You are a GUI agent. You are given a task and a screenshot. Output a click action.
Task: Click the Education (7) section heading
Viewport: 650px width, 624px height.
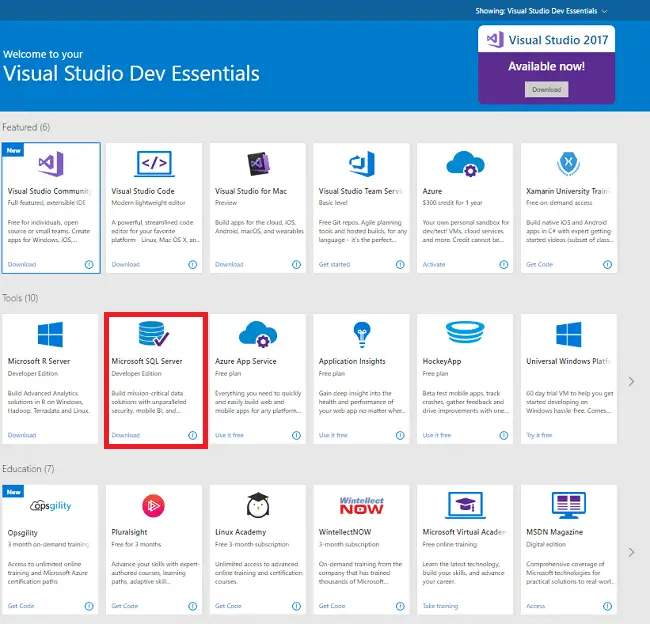28,469
